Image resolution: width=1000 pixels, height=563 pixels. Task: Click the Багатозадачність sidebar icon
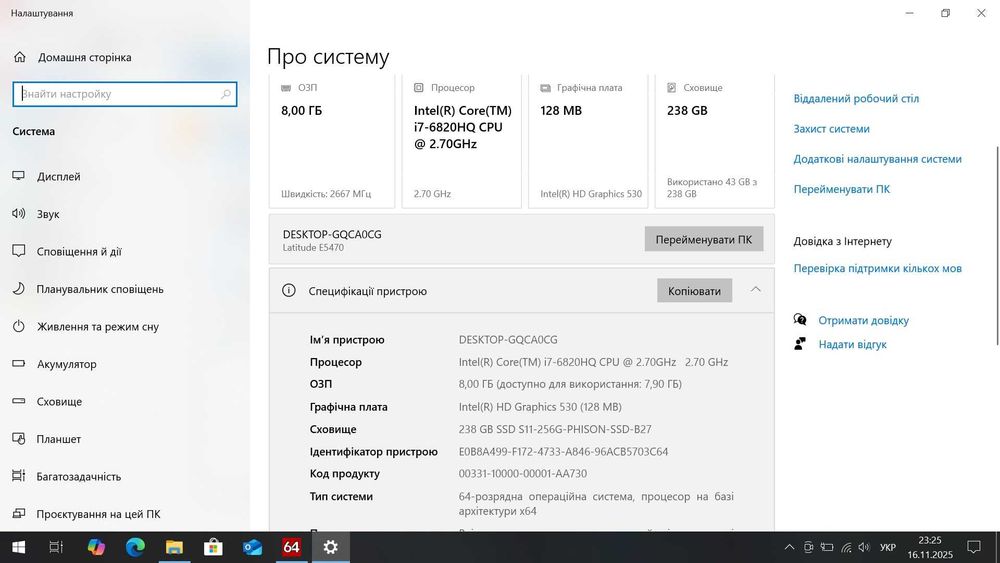click(18, 476)
